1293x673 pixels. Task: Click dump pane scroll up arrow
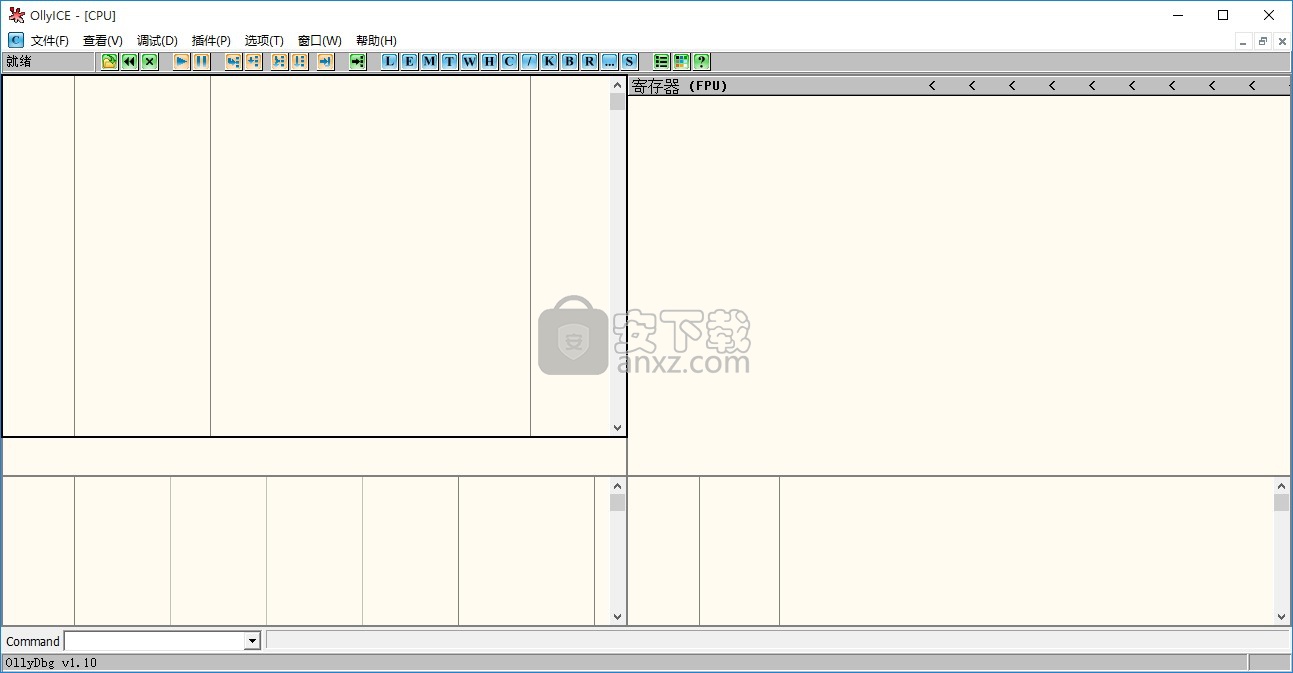click(x=617, y=486)
